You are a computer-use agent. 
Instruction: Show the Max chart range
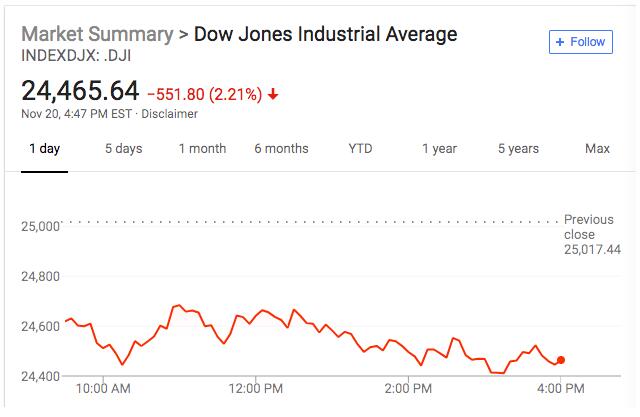pyautogui.click(x=597, y=149)
